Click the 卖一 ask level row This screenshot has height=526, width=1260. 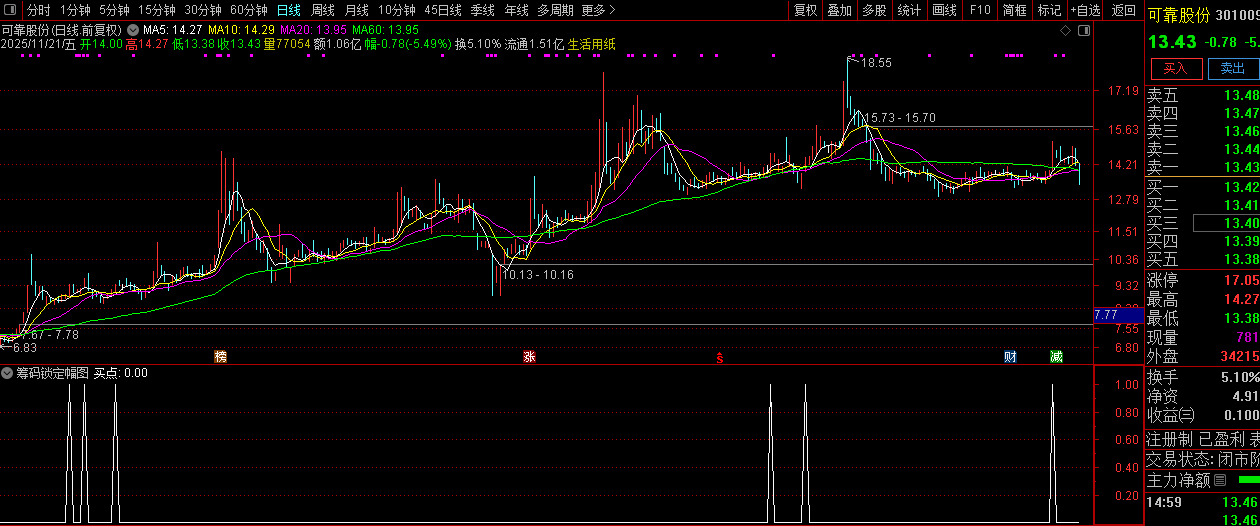click(1202, 168)
